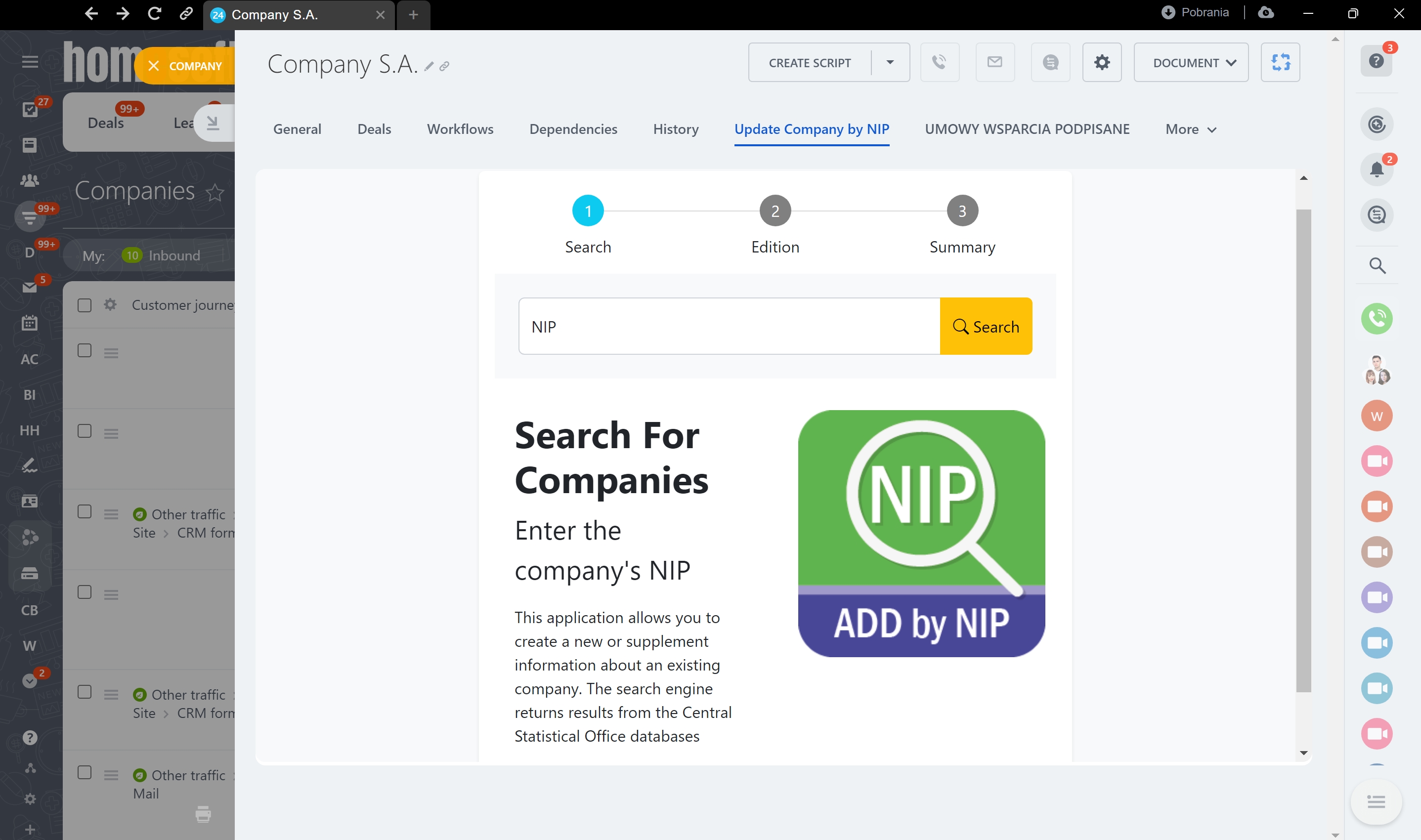Switch to the Dependencies tab
The width and height of the screenshot is (1421, 840).
(573, 129)
